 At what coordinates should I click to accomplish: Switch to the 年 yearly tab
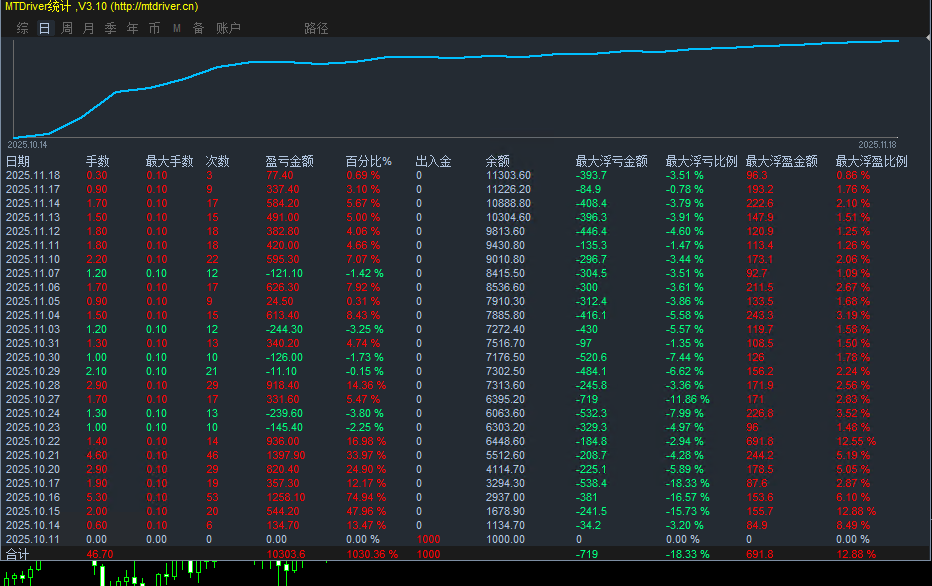pos(133,28)
